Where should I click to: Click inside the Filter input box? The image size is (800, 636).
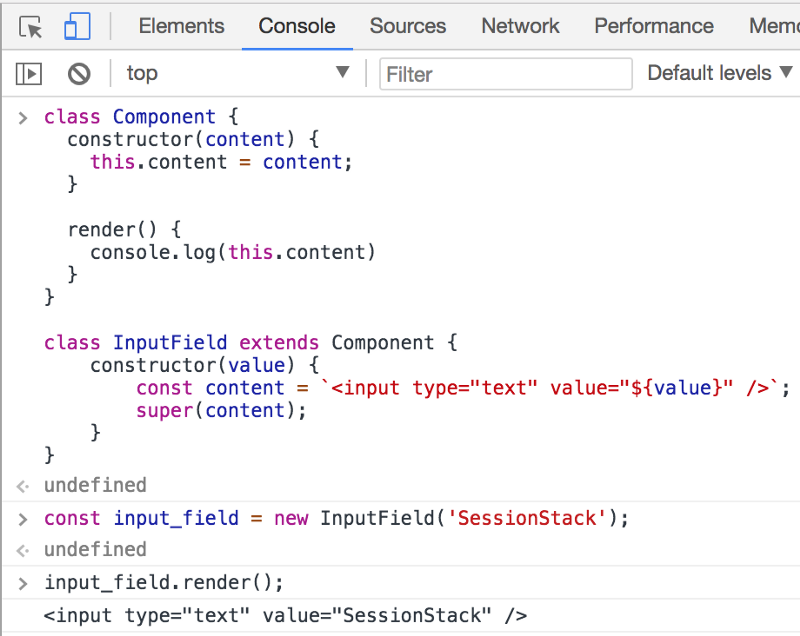(x=505, y=73)
